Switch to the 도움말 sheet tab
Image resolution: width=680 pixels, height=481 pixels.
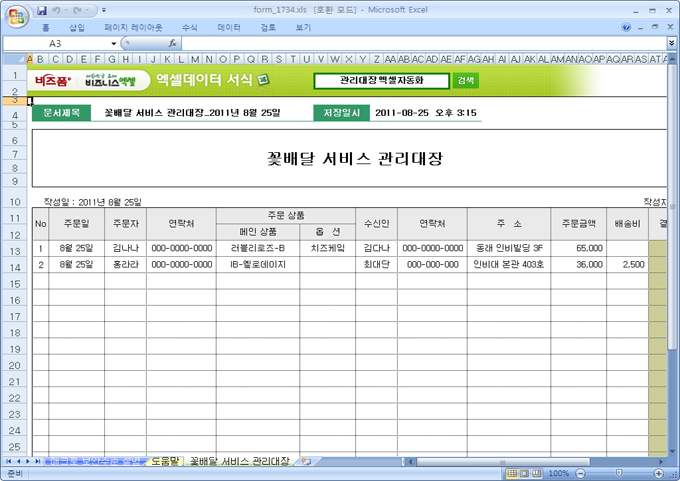[165, 462]
